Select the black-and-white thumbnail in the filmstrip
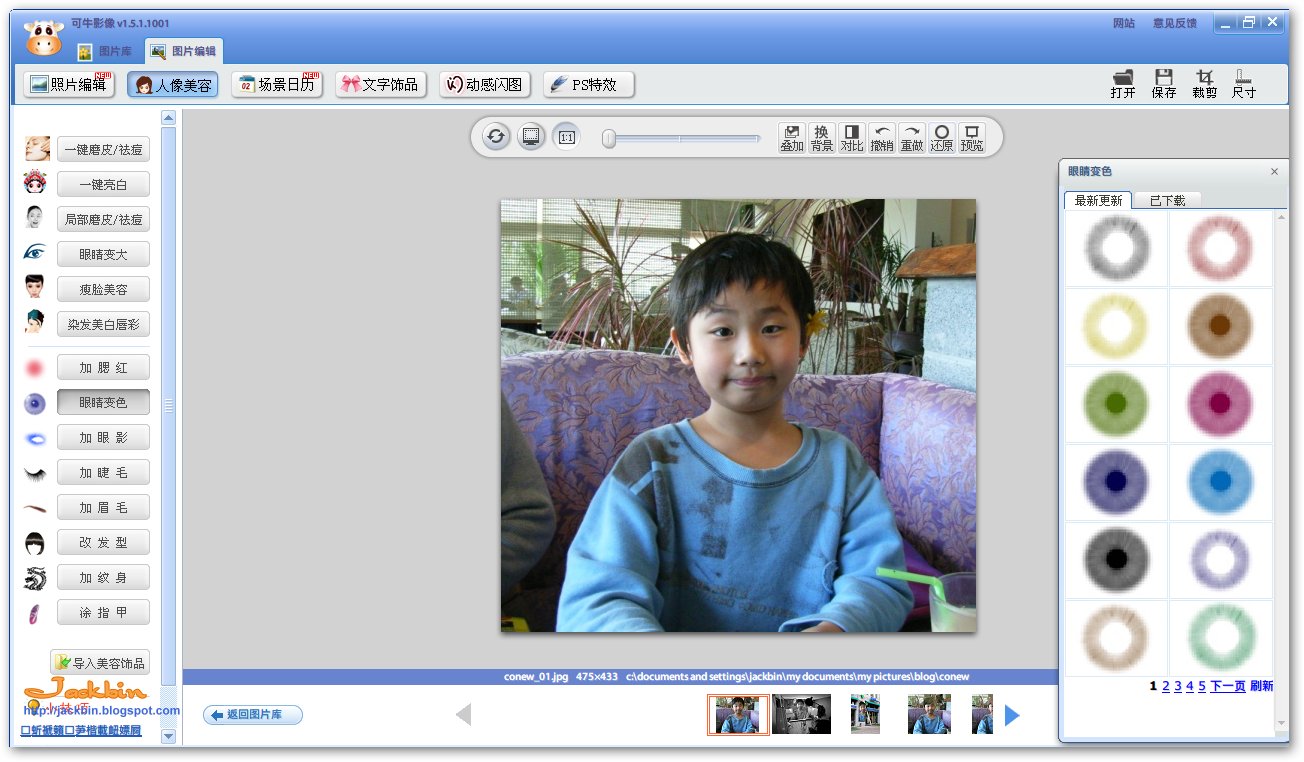This screenshot has width=1304, height=762. 801,715
